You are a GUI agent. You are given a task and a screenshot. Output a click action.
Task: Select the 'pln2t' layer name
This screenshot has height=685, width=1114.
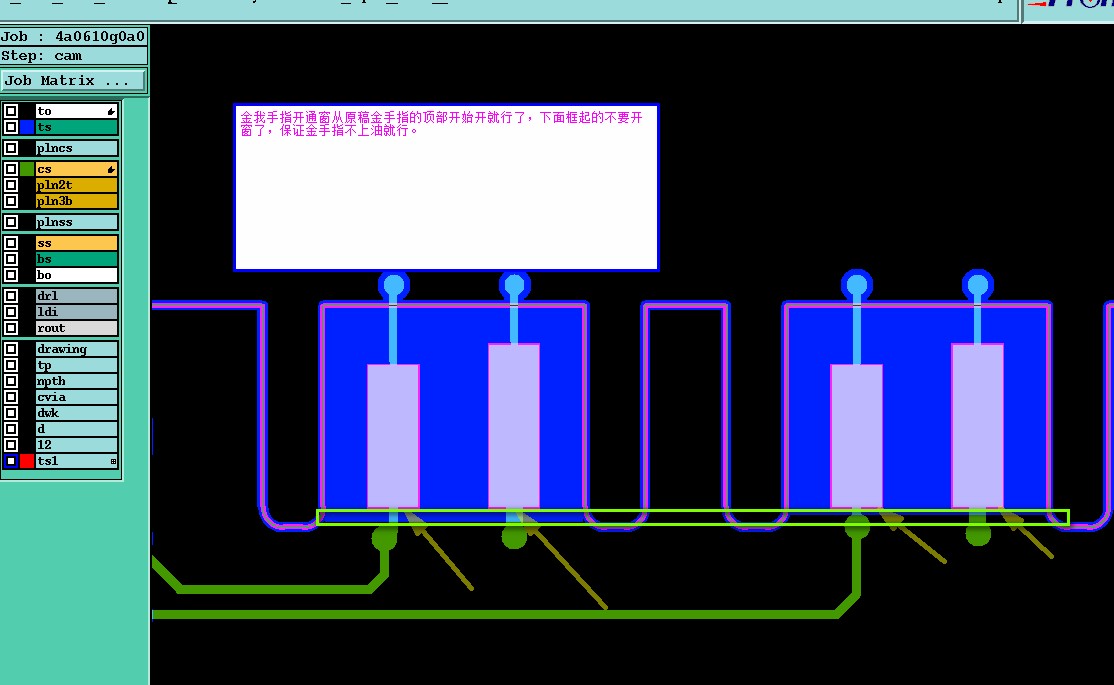(77, 185)
